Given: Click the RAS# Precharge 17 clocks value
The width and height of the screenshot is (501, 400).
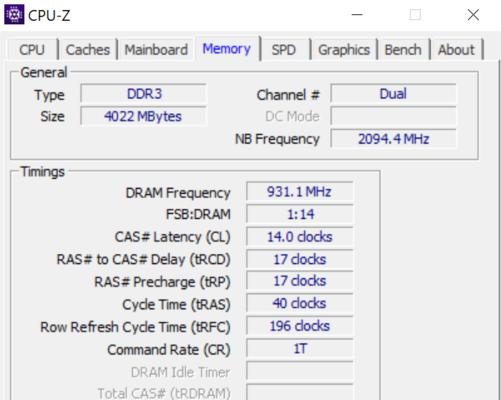Looking at the screenshot, I should click(x=300, y=281).
